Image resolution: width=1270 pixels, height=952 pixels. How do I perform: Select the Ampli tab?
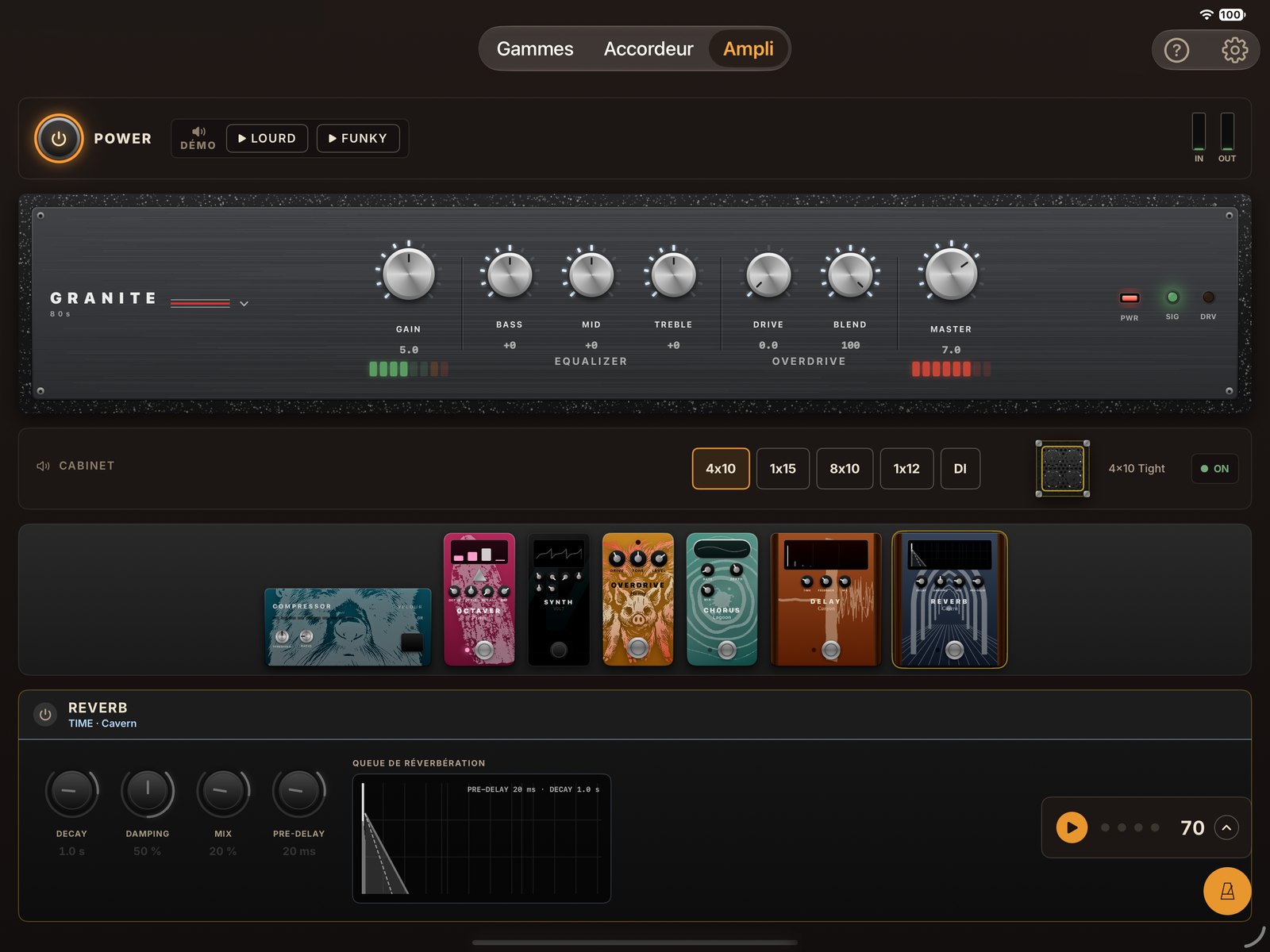(x=749, y=49)
